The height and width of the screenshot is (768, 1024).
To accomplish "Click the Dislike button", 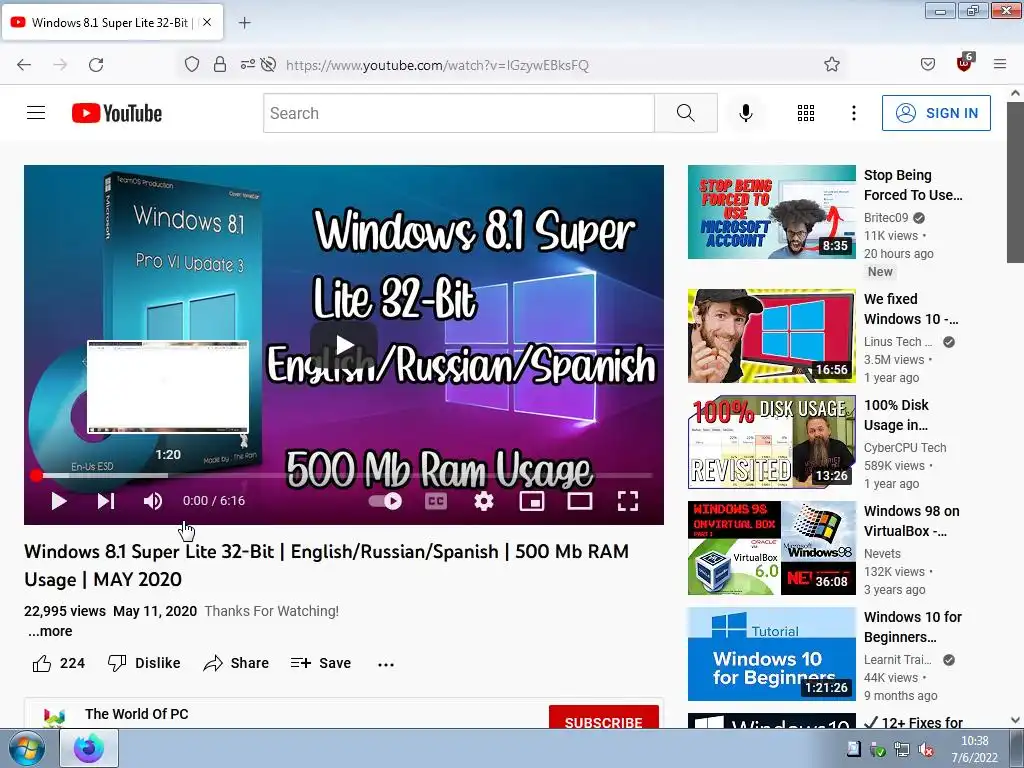I will coord(144,663).
